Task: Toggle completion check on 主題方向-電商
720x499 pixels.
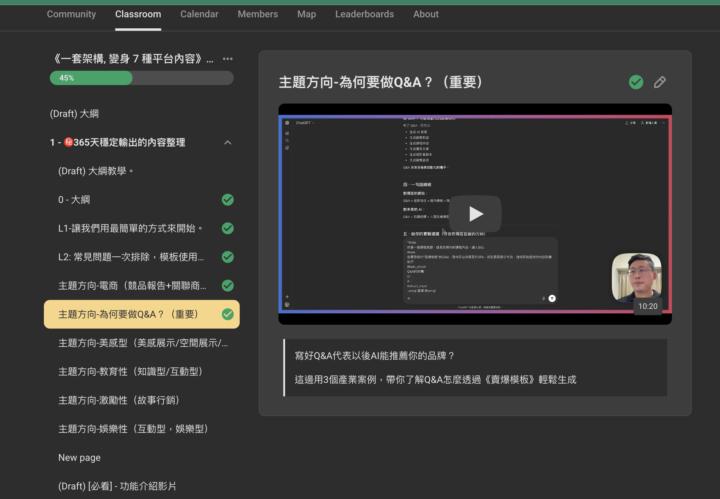Action: (x=228, y=286)
